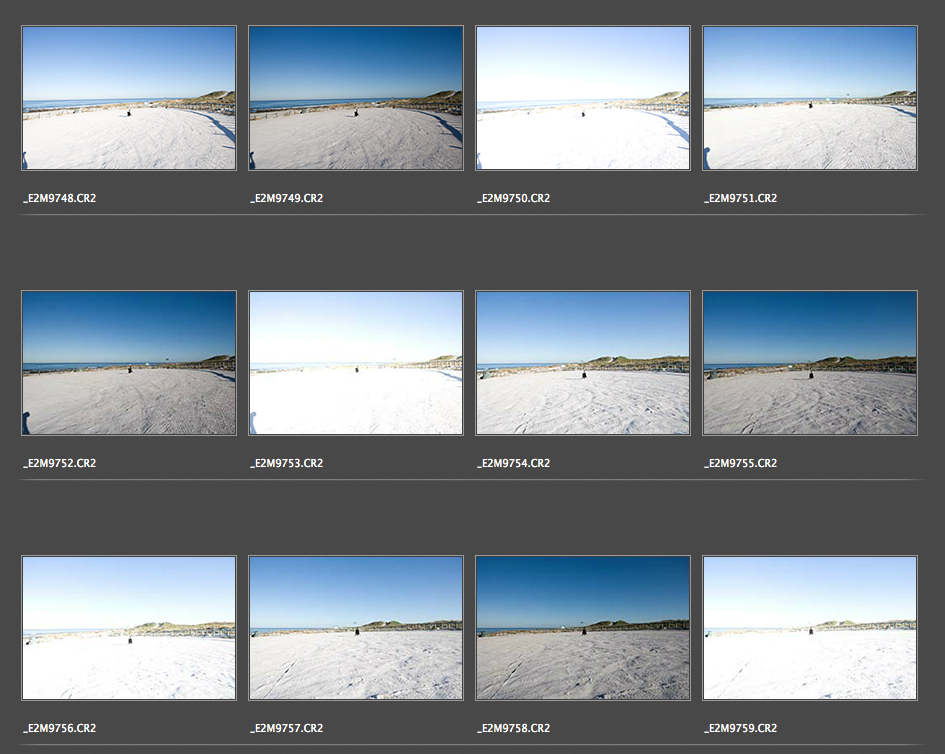
Task: Select the _E2M9759.CR2 filename text
Action: [x=740, y=729]
